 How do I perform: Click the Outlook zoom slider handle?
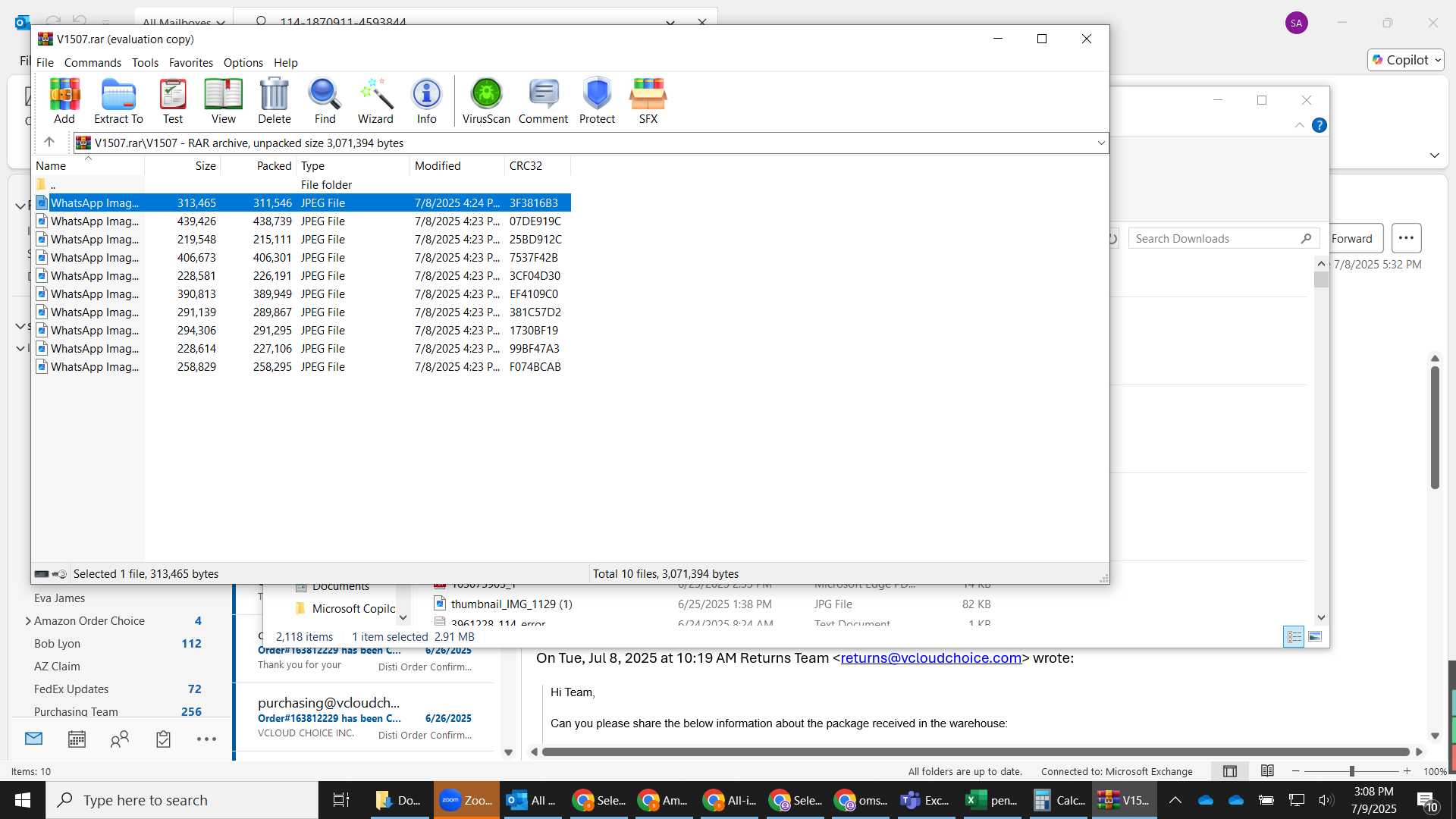[x=1351, y=771]
